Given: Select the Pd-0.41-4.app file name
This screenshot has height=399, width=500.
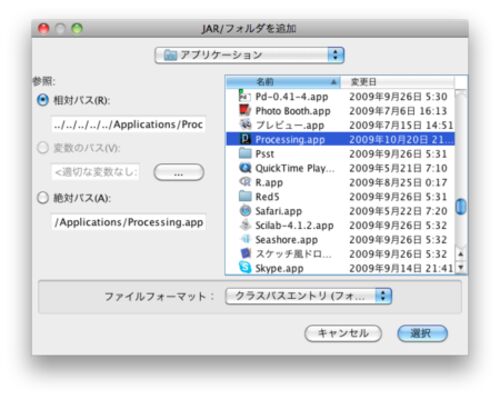Looking at the screenshot, I should pyautogui.click(x=292, y=97).
